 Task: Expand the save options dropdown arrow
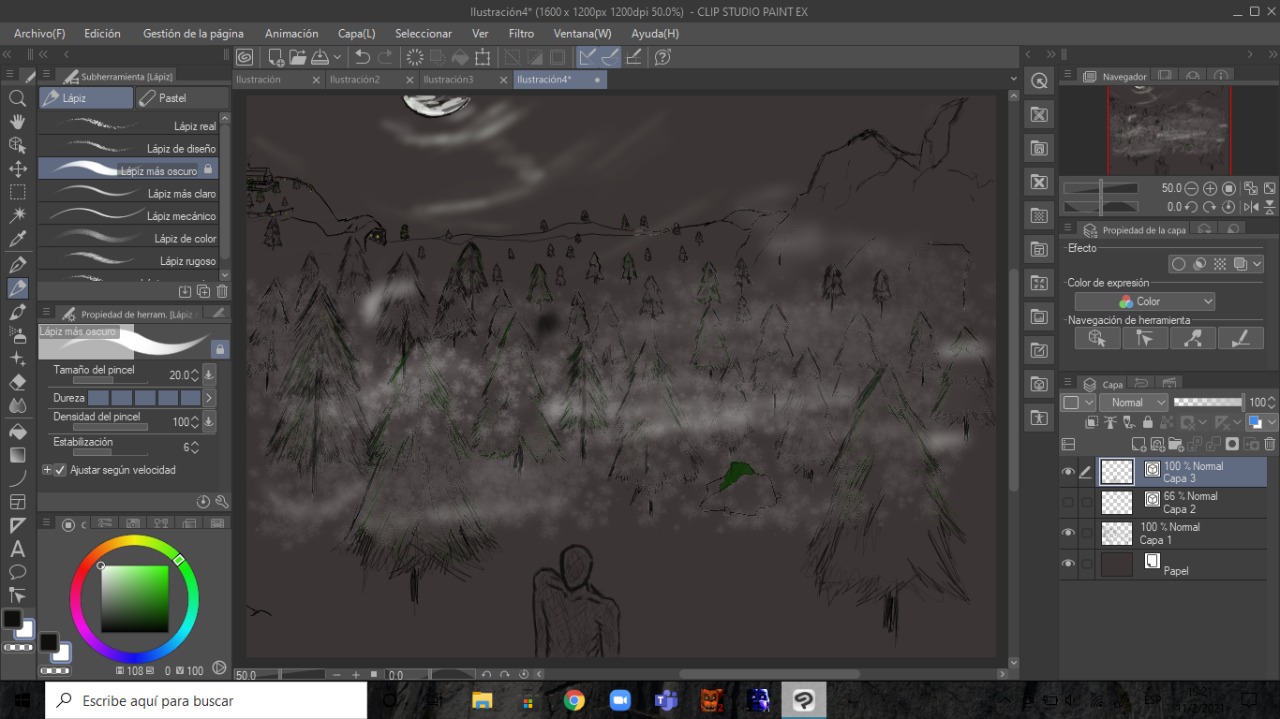[x=338, y=58]
